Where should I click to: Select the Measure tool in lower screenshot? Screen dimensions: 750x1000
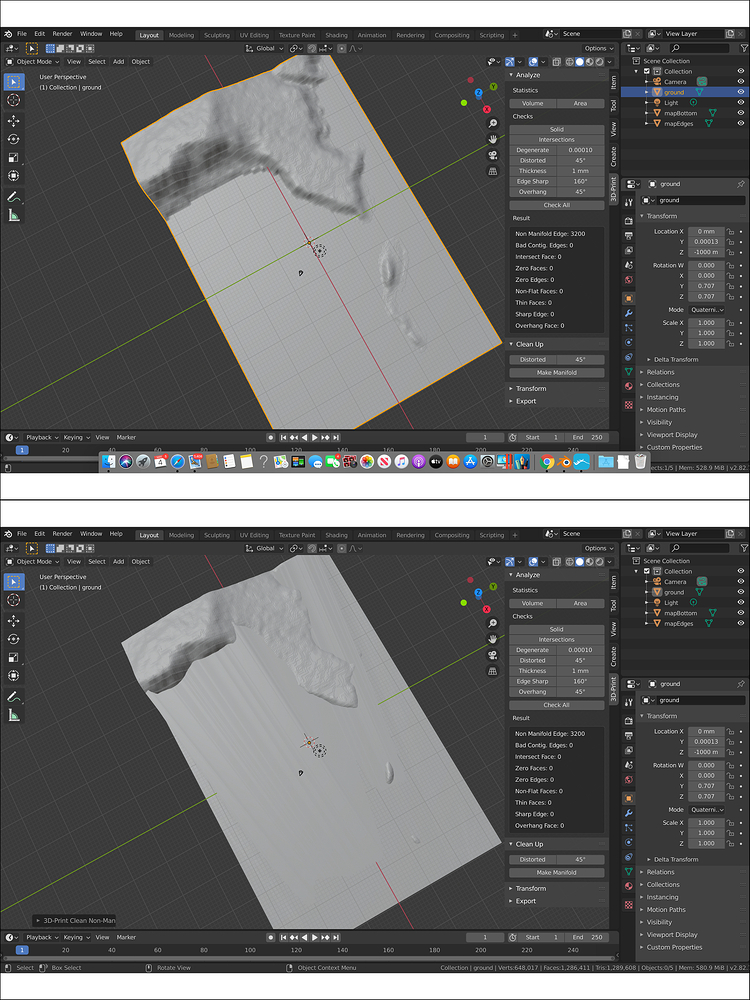(13, 716)
